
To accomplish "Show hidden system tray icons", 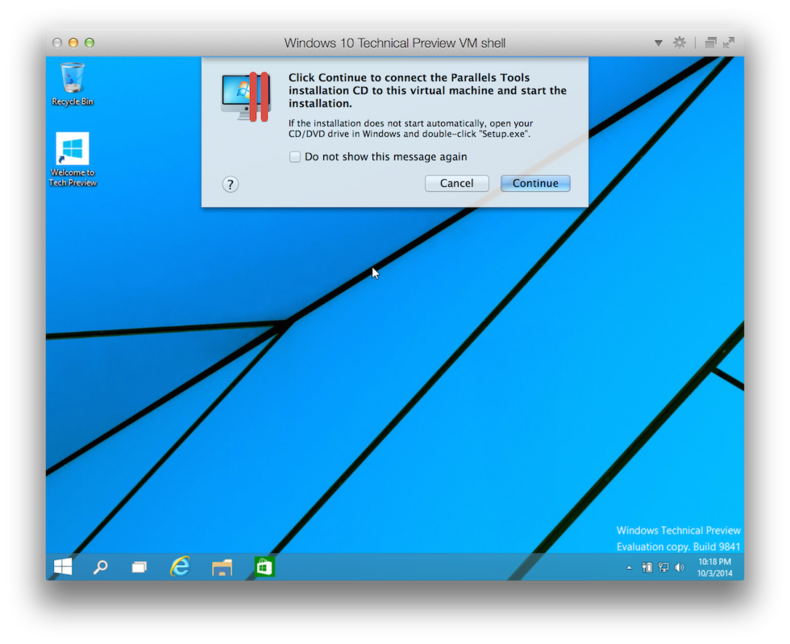I will [629, 568].
